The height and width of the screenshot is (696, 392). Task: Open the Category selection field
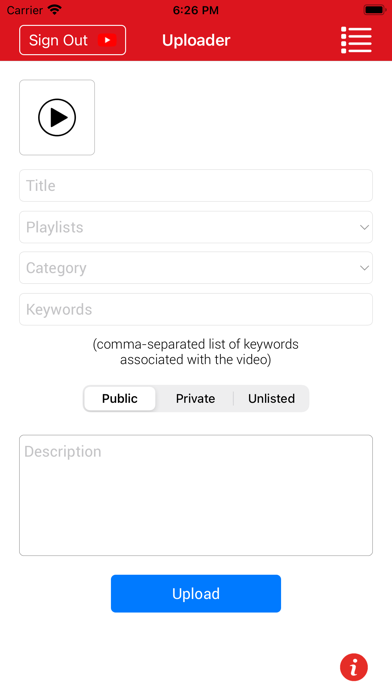[196, 268]
